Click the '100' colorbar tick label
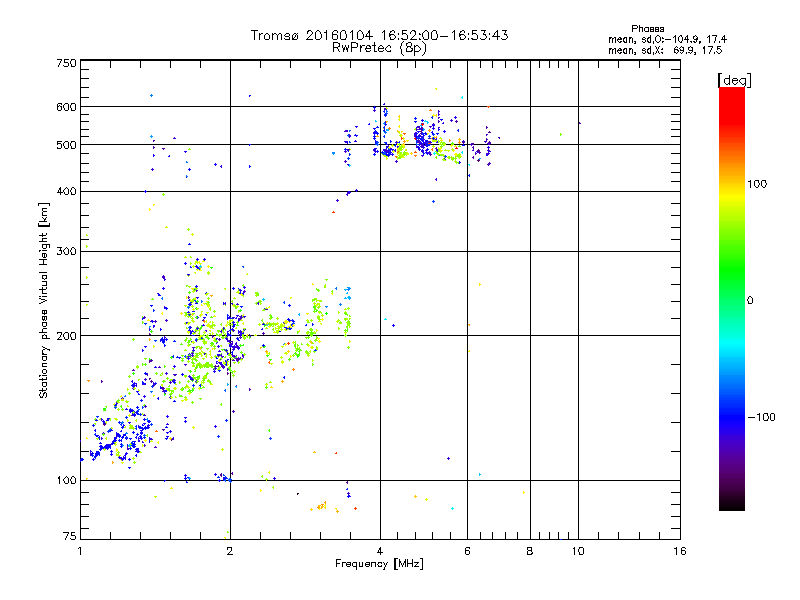The width and height of the screenshot is (800, 600). (757, 184)
